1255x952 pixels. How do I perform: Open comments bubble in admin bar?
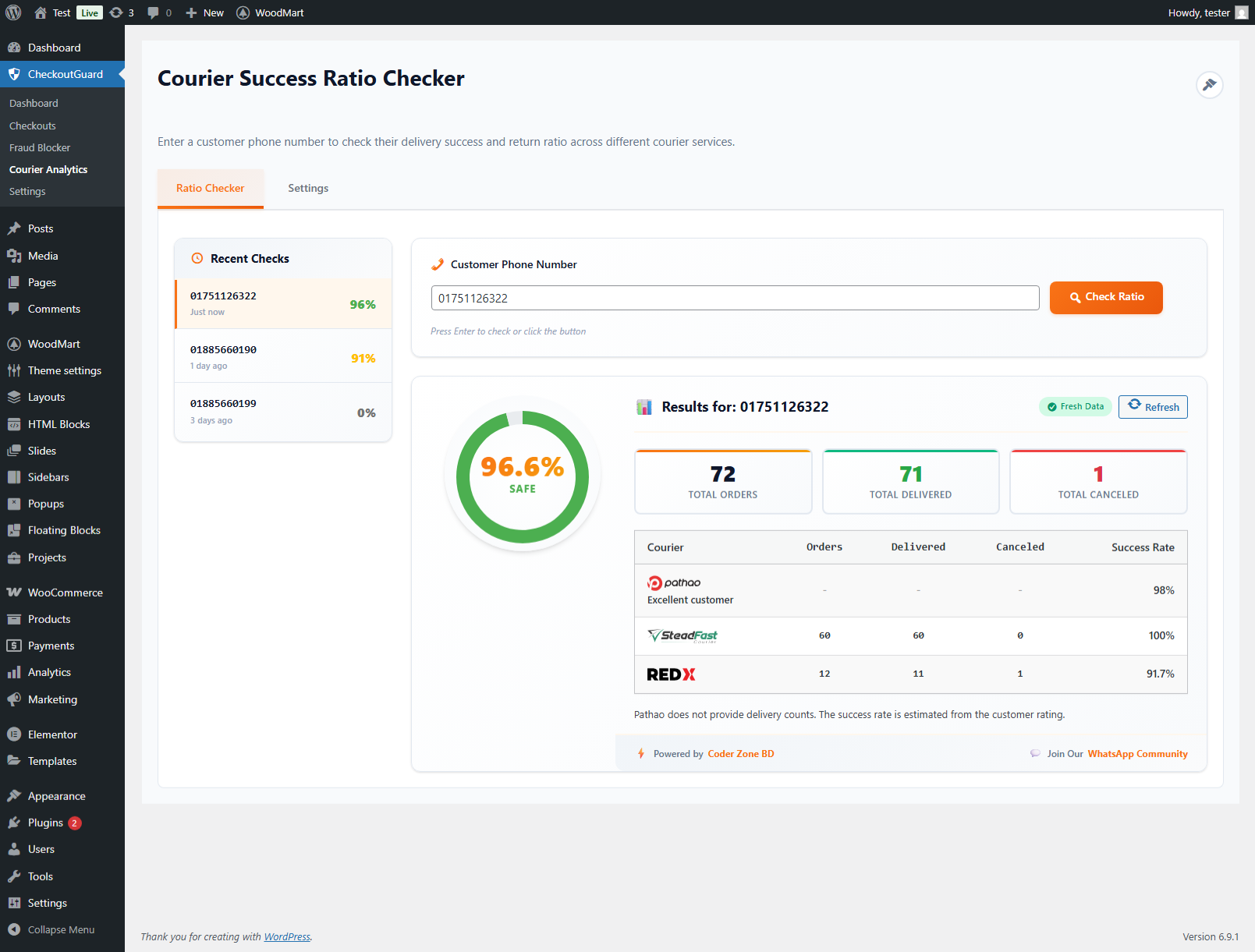tap(159, 12)
